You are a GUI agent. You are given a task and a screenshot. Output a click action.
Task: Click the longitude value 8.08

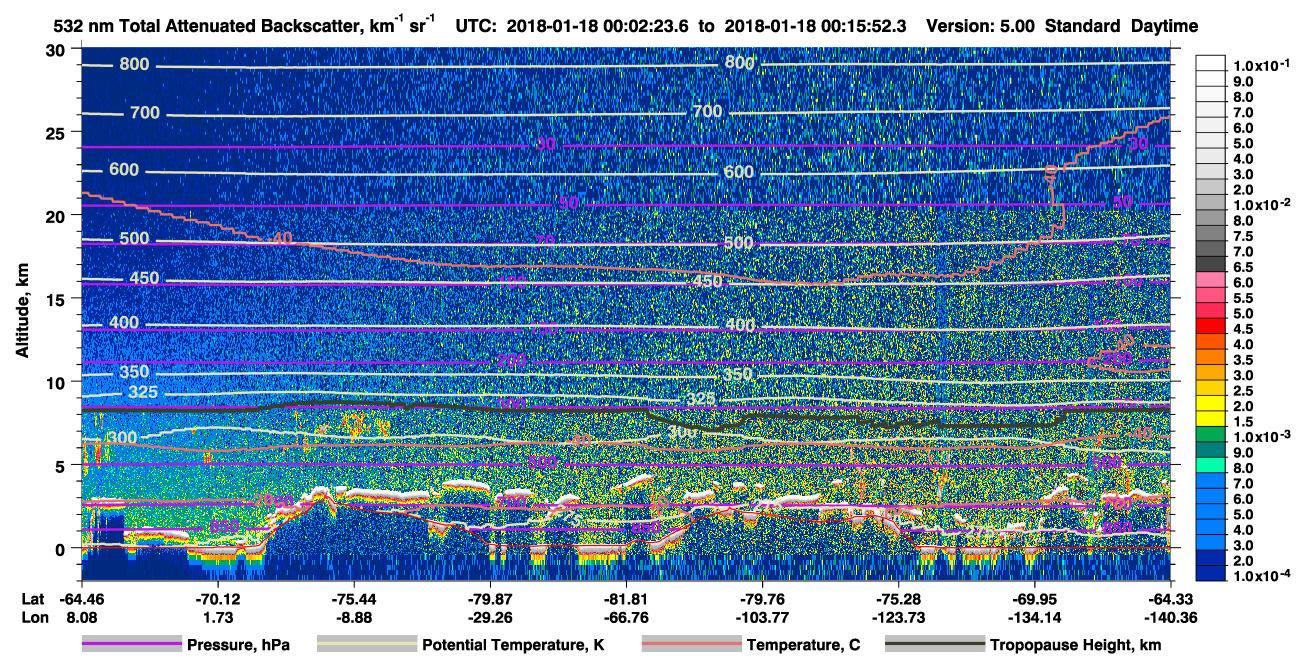(81, 617)
